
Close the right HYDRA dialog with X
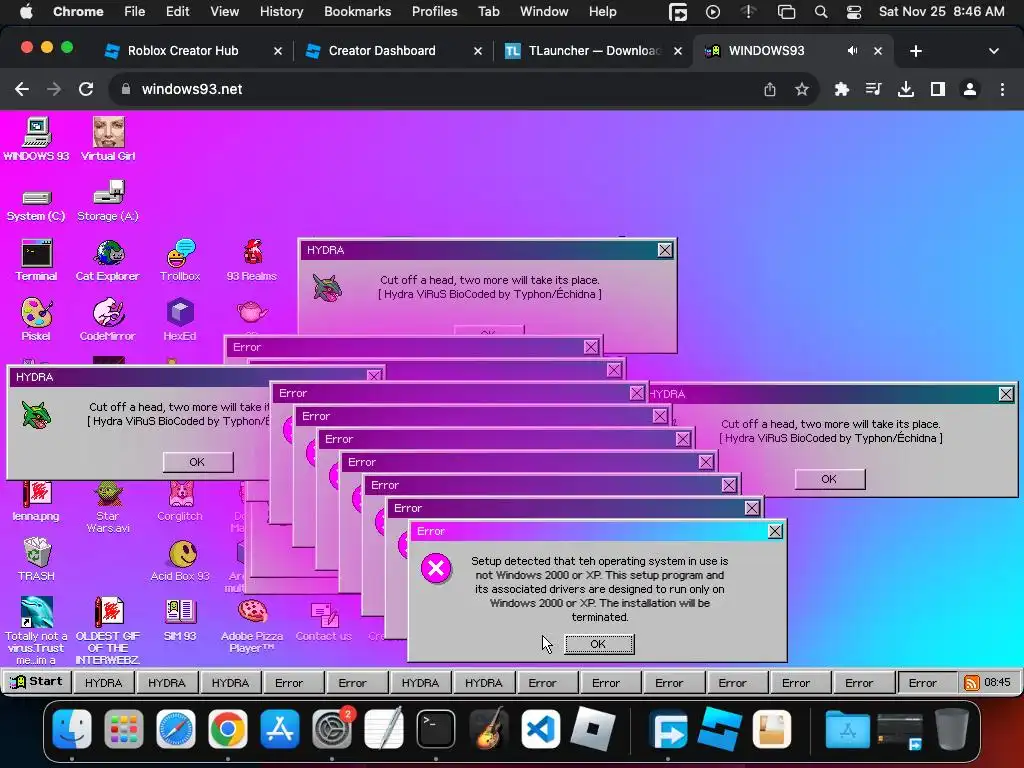coord(1006,394)
